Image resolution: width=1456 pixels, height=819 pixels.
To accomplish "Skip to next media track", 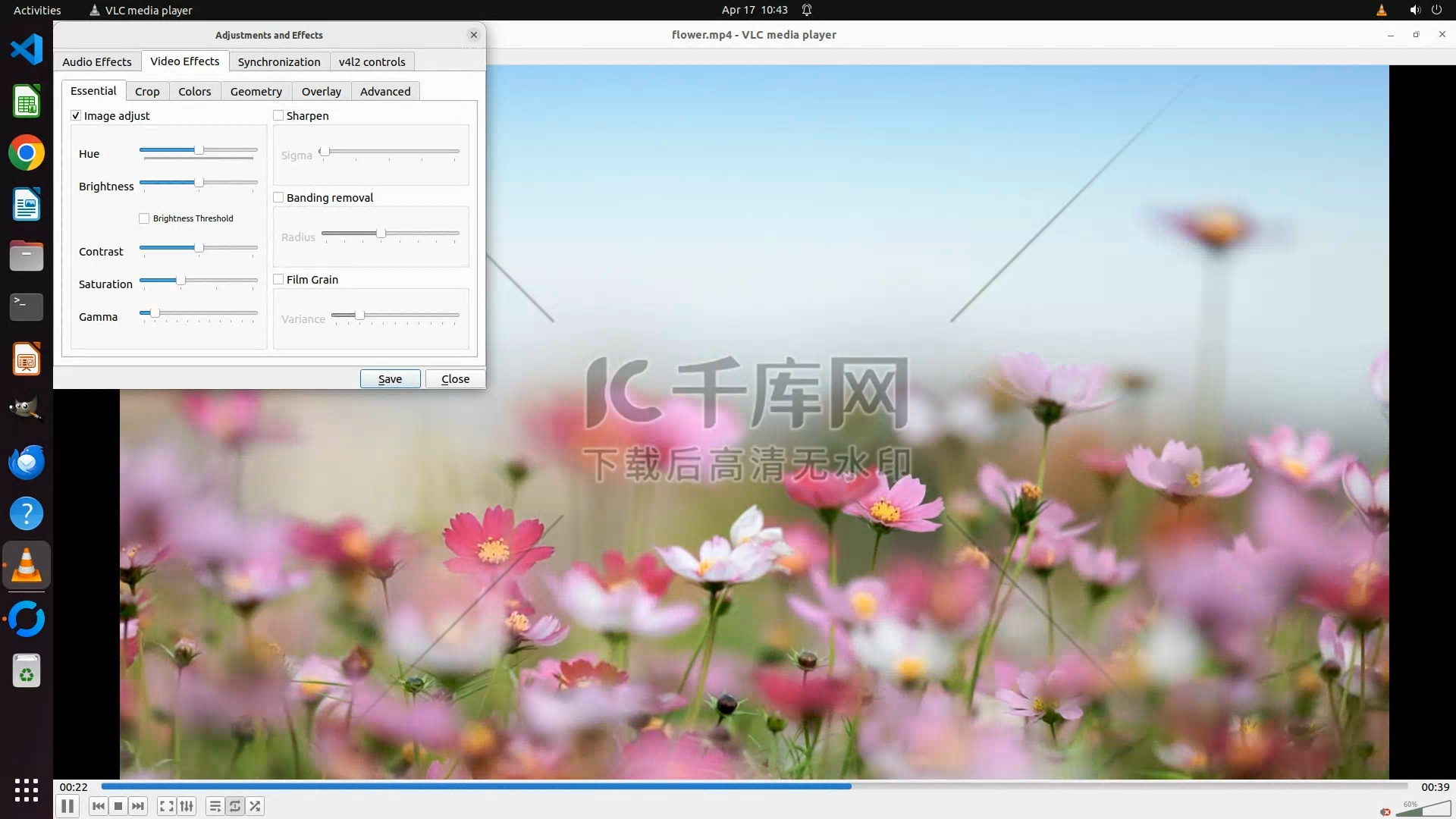I will (x=138, y=806).
